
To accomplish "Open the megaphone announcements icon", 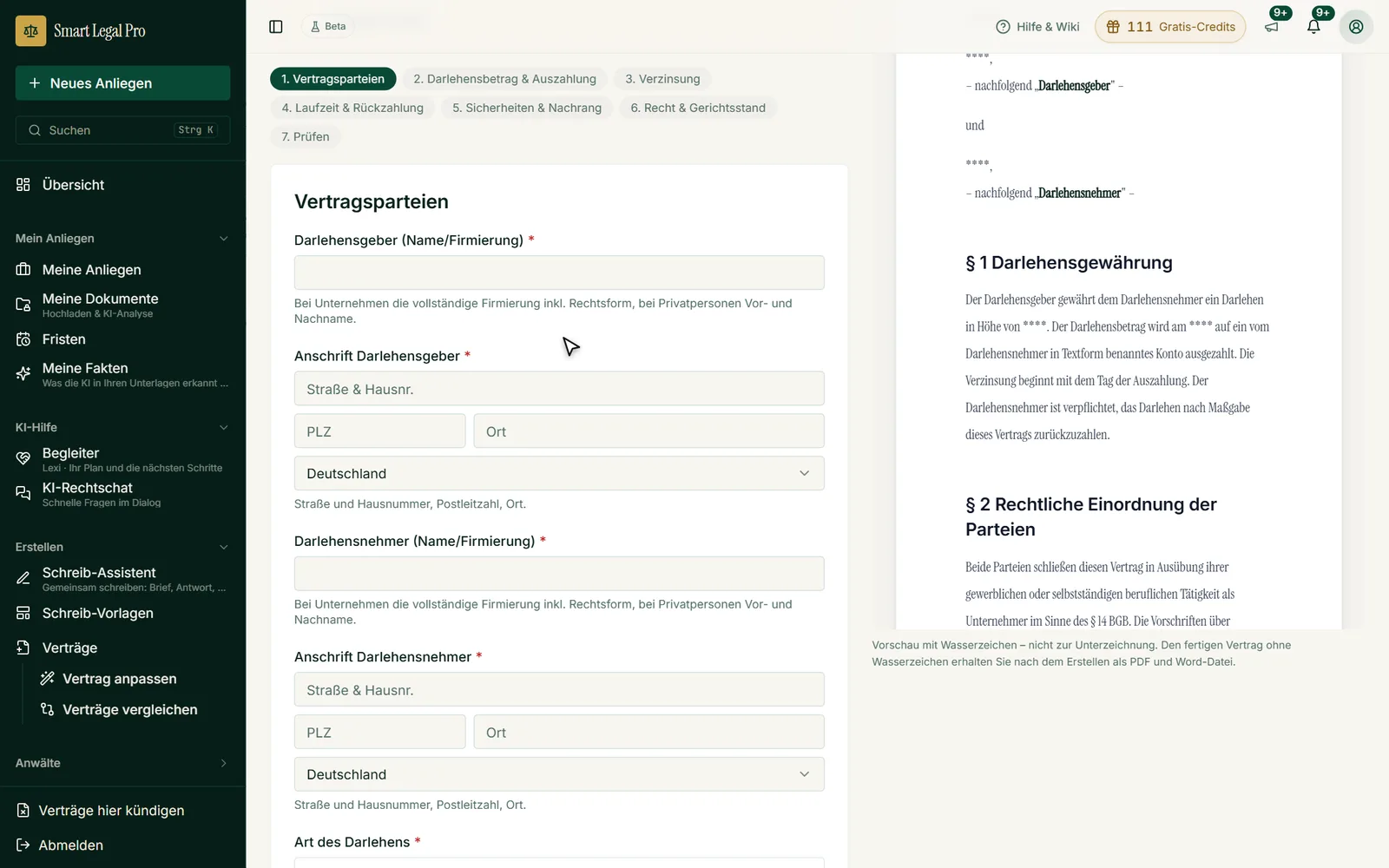I will coord(1272,27).
